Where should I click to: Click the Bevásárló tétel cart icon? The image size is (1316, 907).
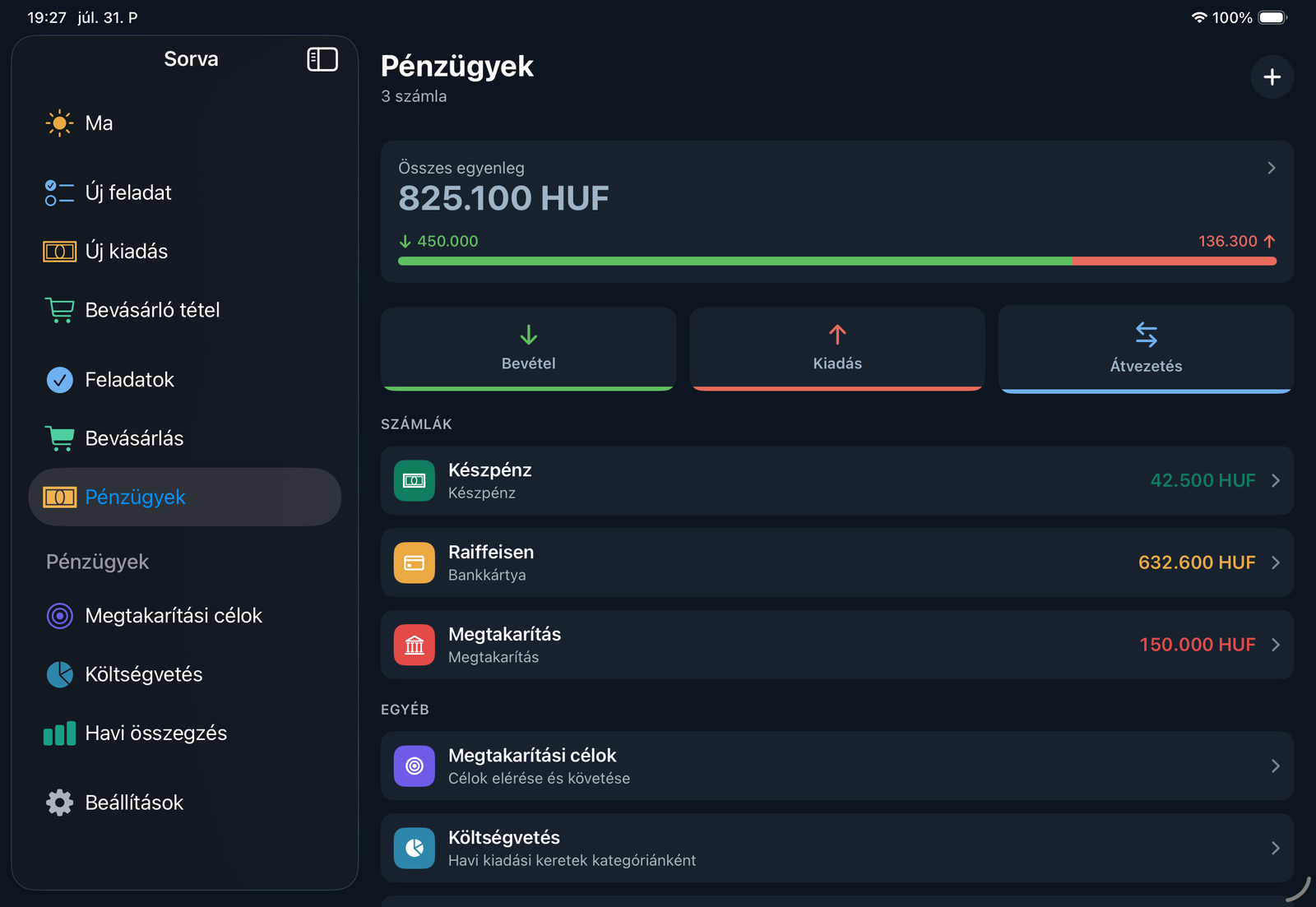[x=59, y=310]
